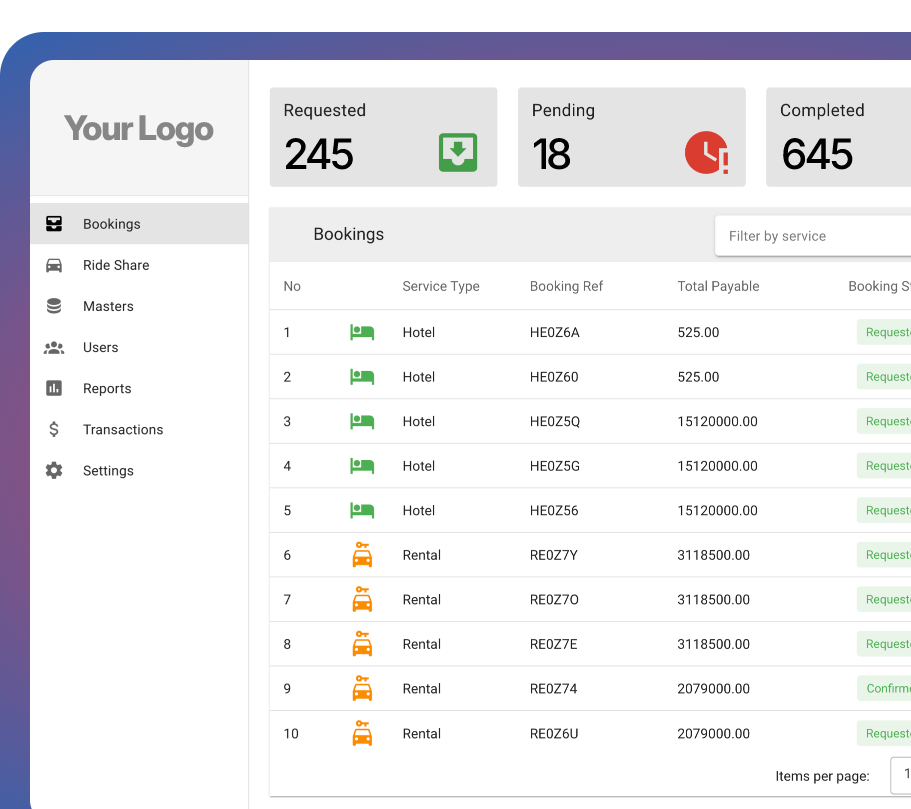
Task: Click the rental car icon for RE0Z7E
Action: click(362, 644)
